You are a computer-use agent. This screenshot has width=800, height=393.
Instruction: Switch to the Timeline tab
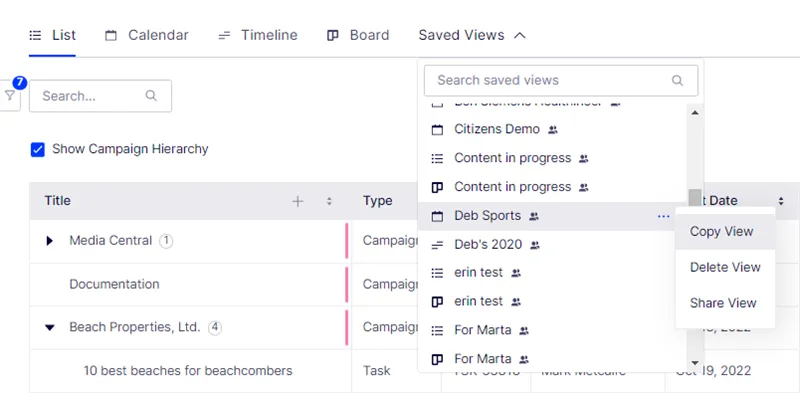[x=258, y=35]
